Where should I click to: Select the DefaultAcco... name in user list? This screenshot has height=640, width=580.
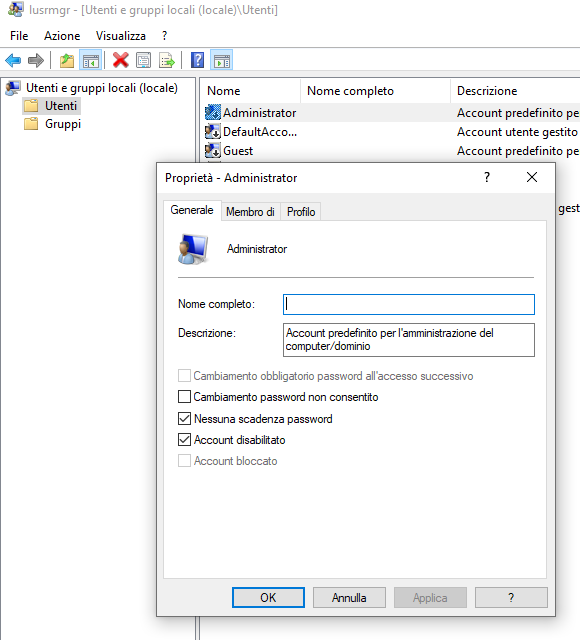[260, 132]
